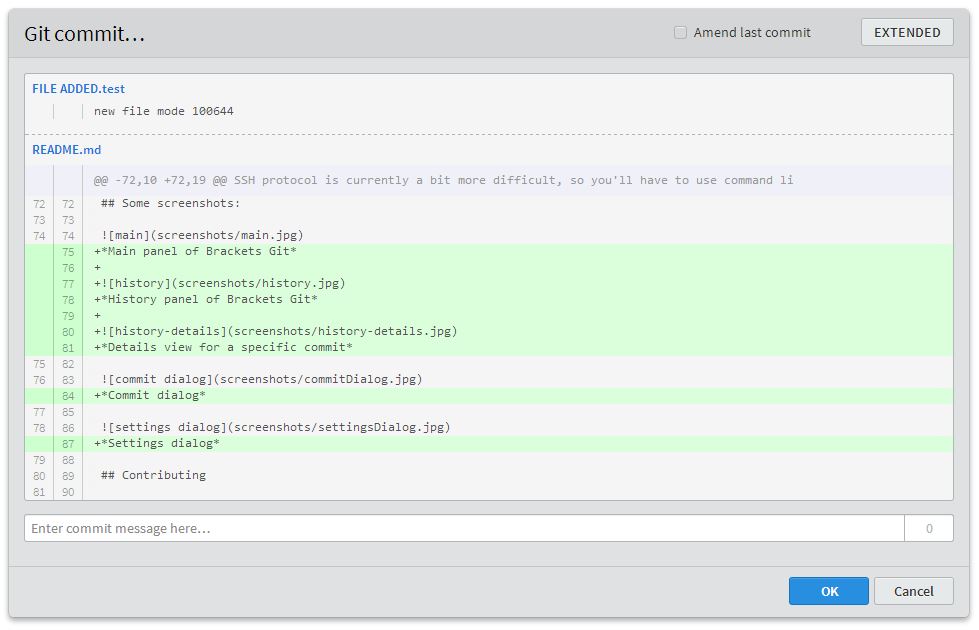The image size is (979, 630).
Task: Click the added history.jpg screenshot line
Action: click(222, 283)
